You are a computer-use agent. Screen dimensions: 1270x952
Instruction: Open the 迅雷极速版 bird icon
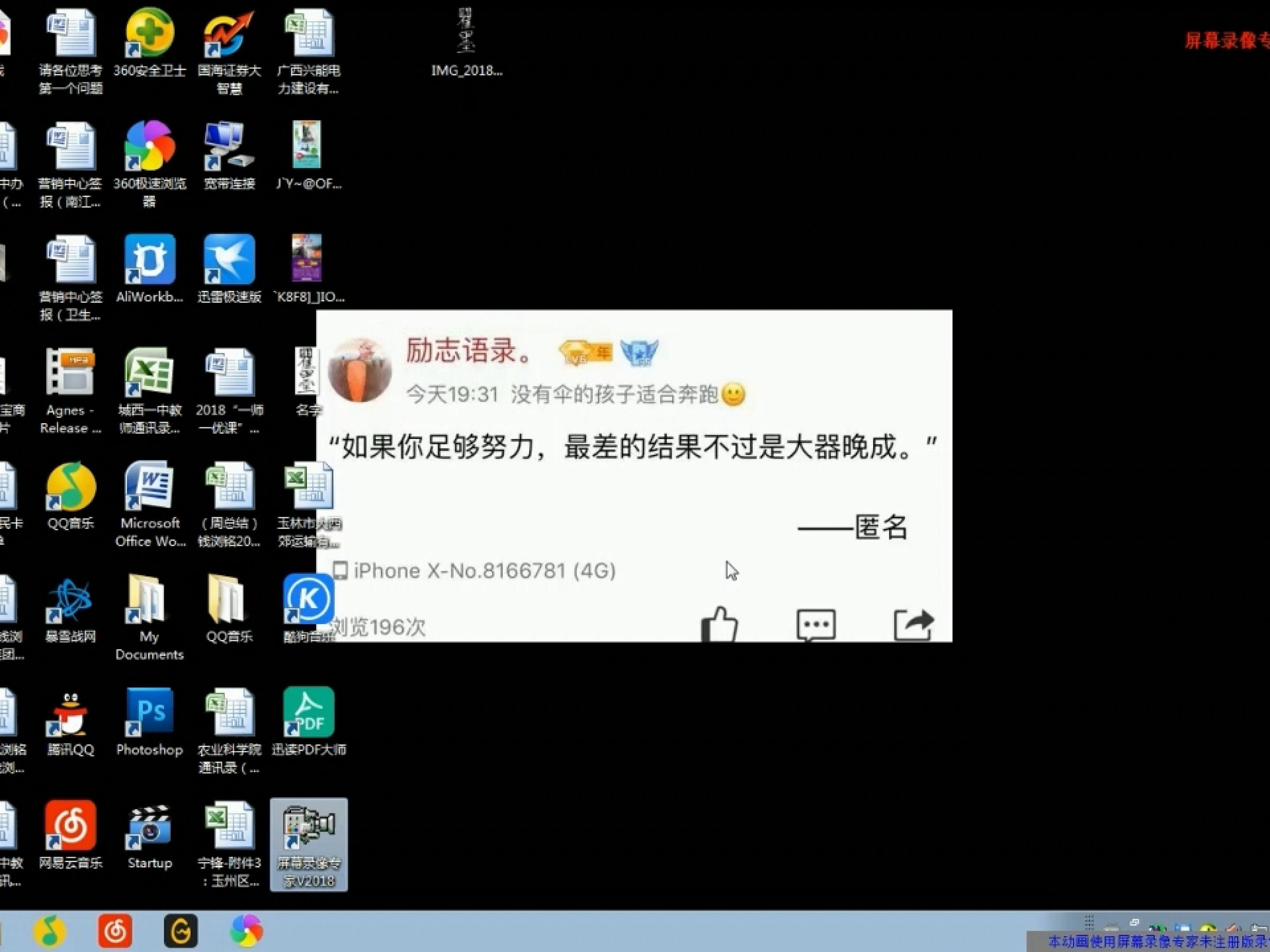229,268
